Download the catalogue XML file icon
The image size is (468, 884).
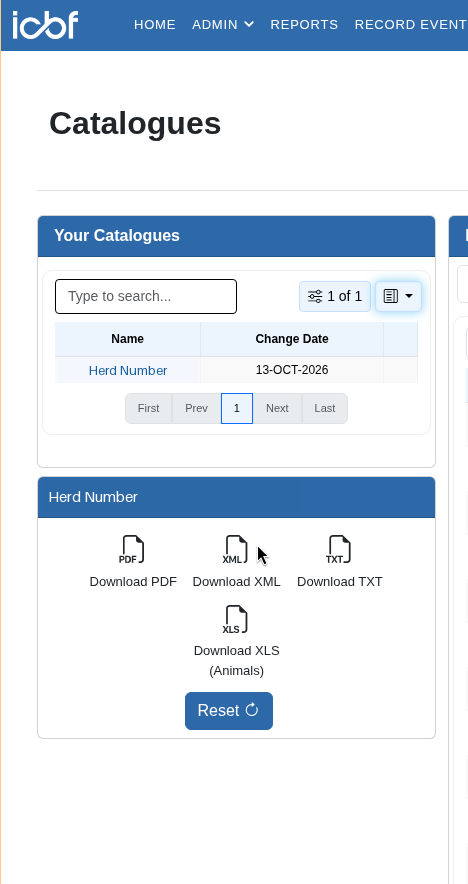(236, 550)
